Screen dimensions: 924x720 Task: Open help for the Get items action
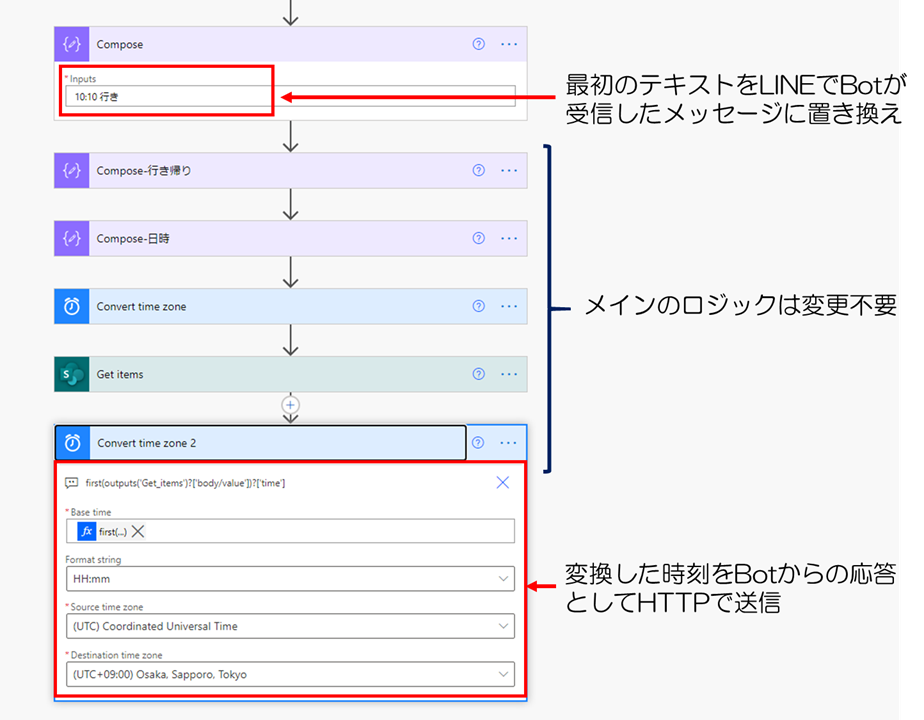click(x=478, y=374)
